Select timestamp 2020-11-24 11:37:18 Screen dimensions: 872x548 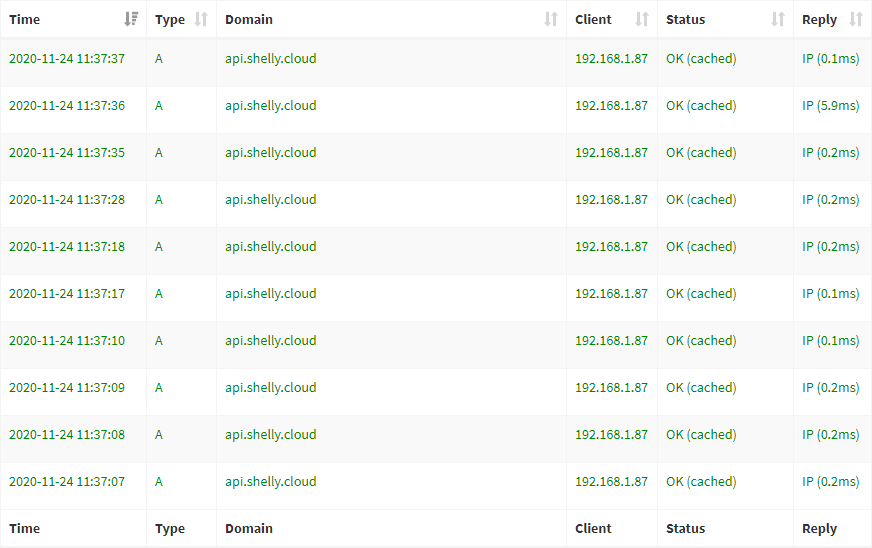pos(67,246)
